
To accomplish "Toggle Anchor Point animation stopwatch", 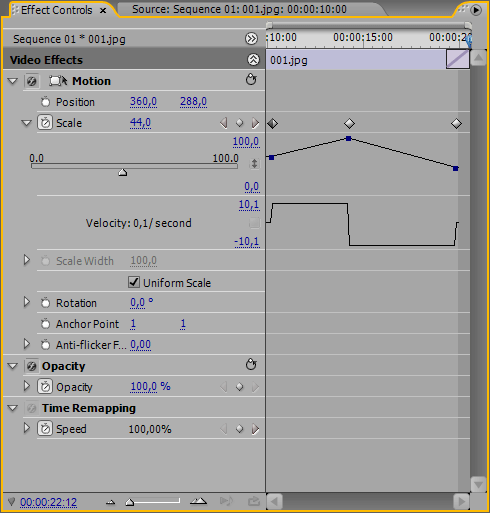I will 46,324.
